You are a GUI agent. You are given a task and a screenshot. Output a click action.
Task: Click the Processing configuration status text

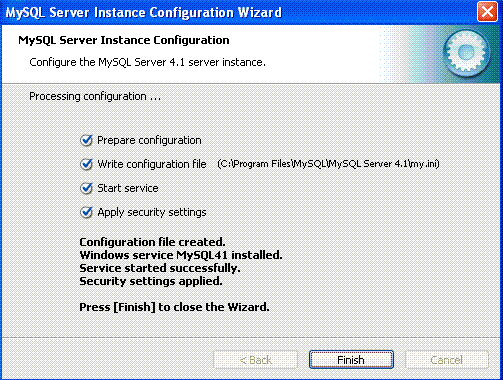95,97
